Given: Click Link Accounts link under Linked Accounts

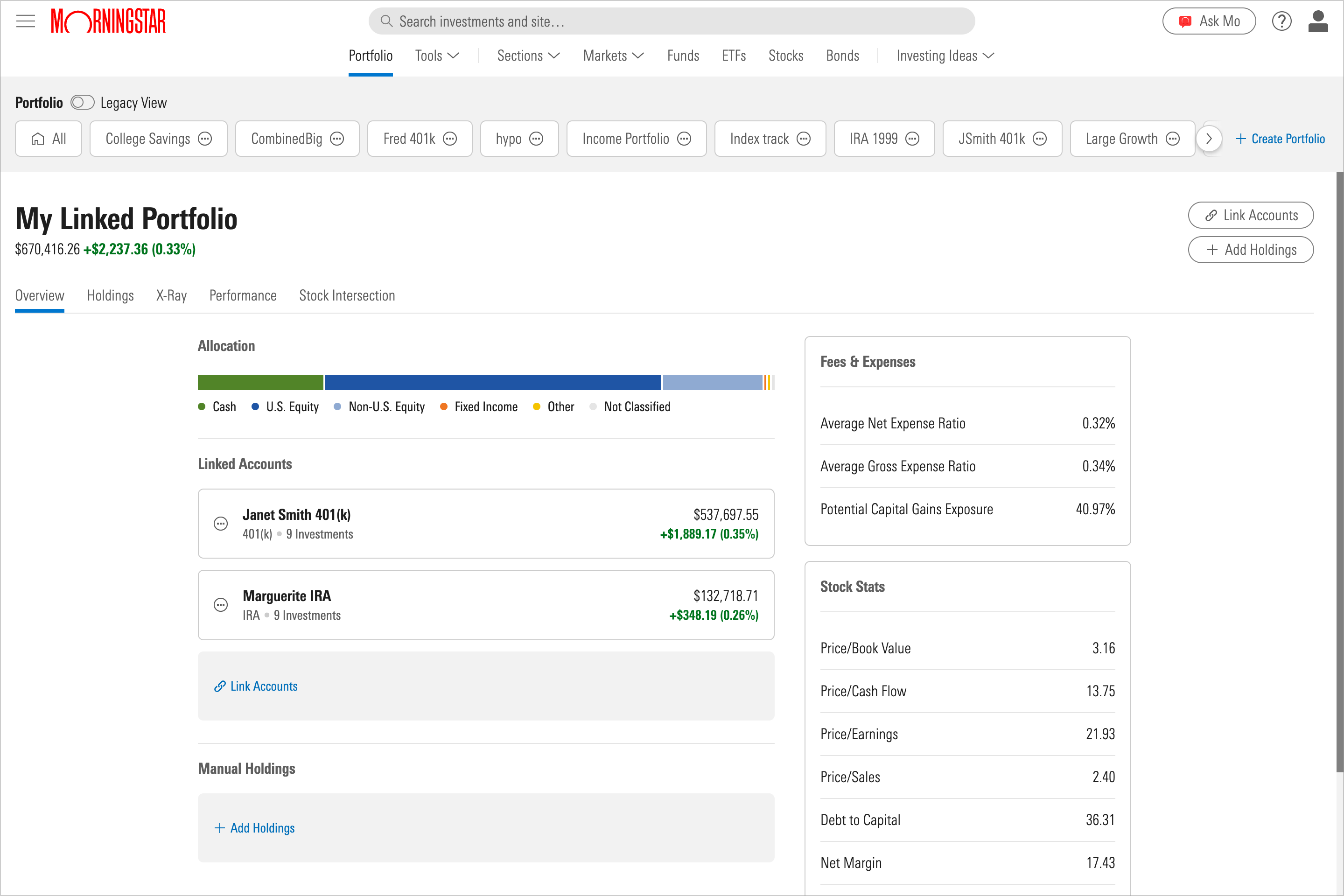Looking at the screenshot, I should (x=255, y=686).
